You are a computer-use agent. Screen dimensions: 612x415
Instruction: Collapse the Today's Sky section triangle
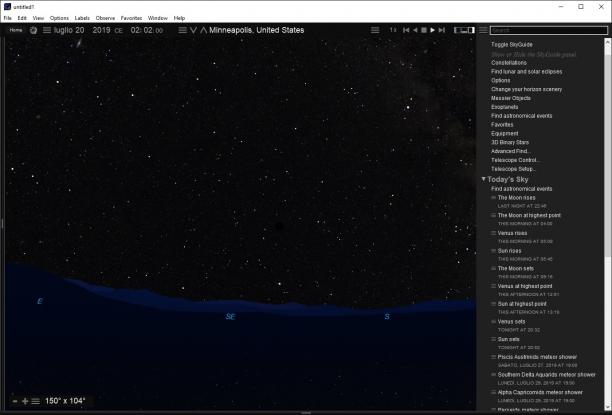click(x=483, y=179)
